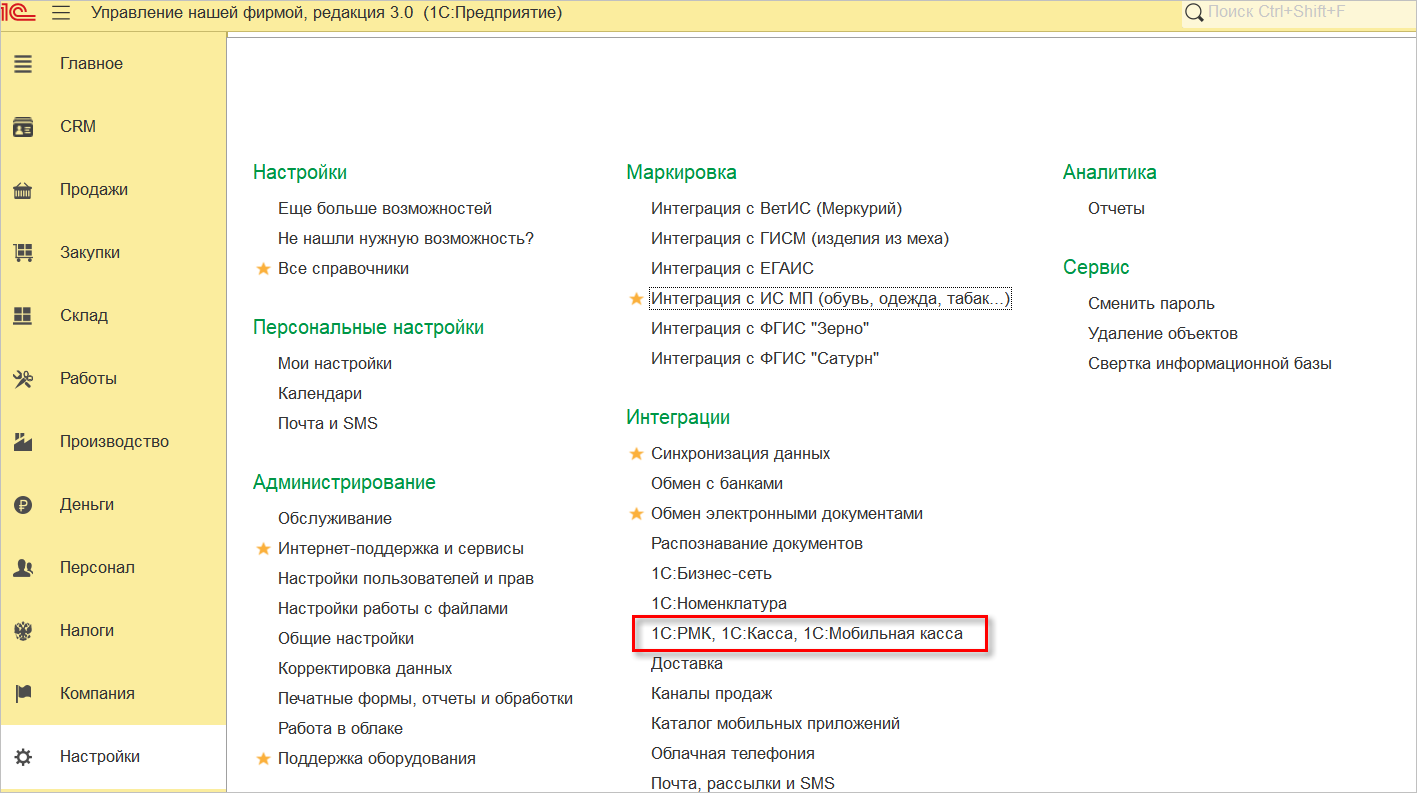
Task: Open 1С:Номенклатура link
Action: [x=719, y=604]
